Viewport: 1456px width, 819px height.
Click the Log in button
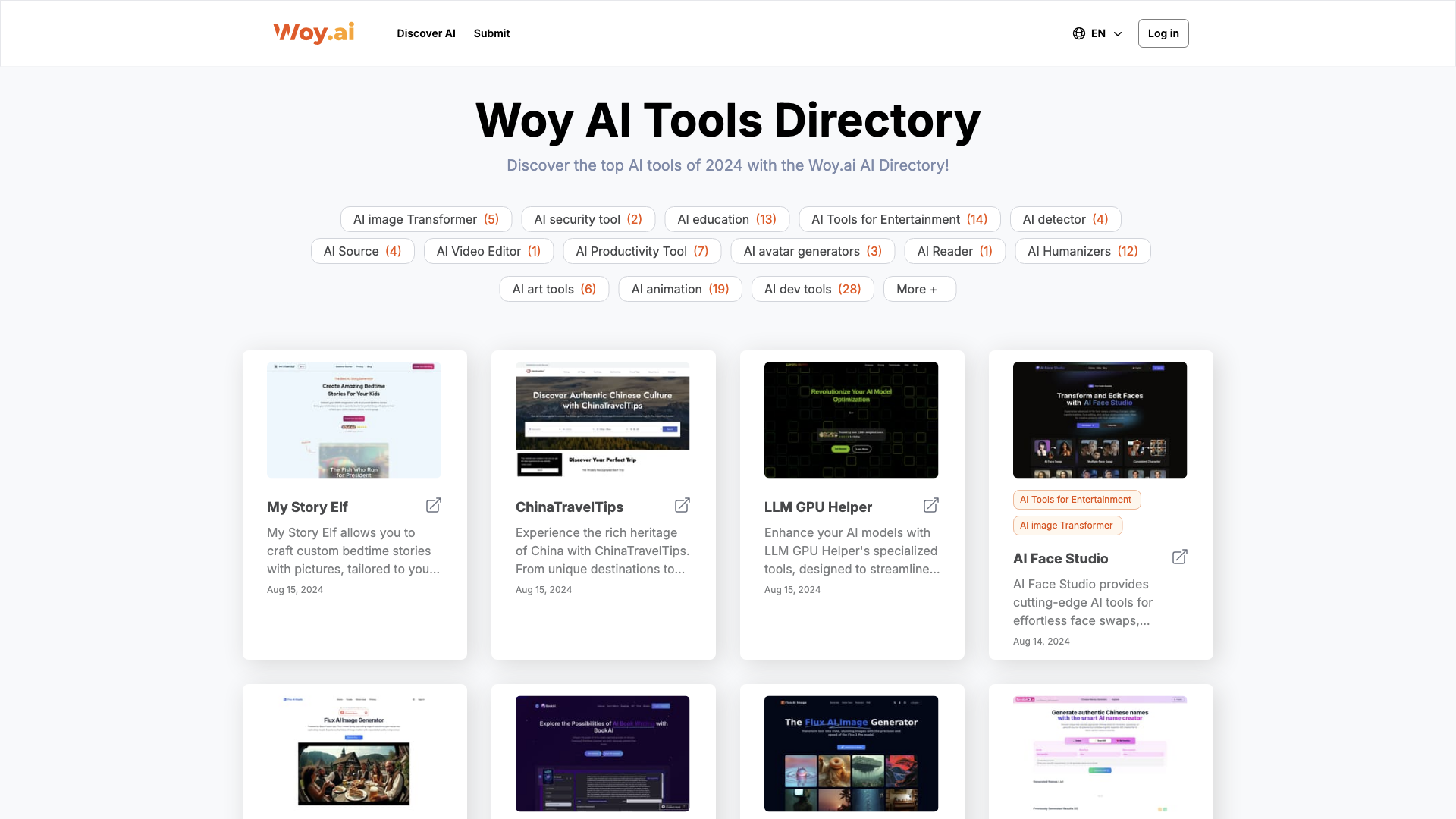click(1162, 33)
